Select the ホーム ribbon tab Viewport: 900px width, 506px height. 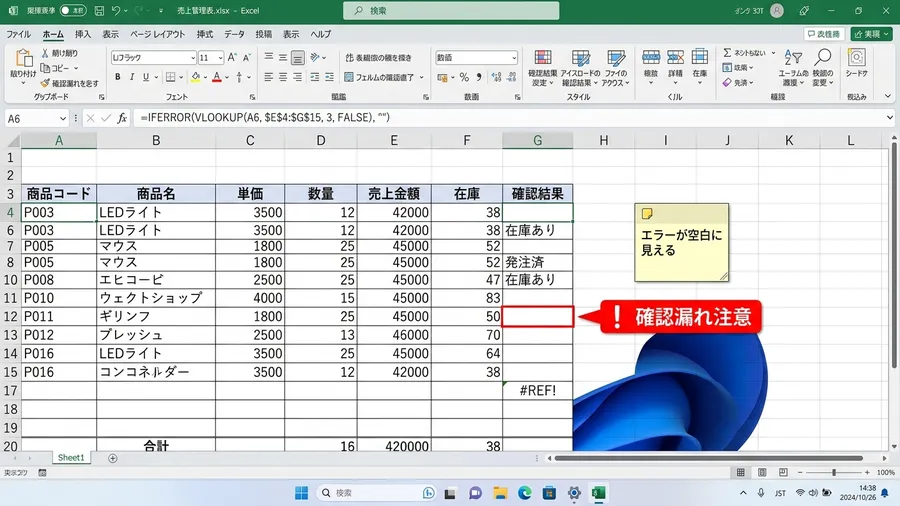point(53,34)
